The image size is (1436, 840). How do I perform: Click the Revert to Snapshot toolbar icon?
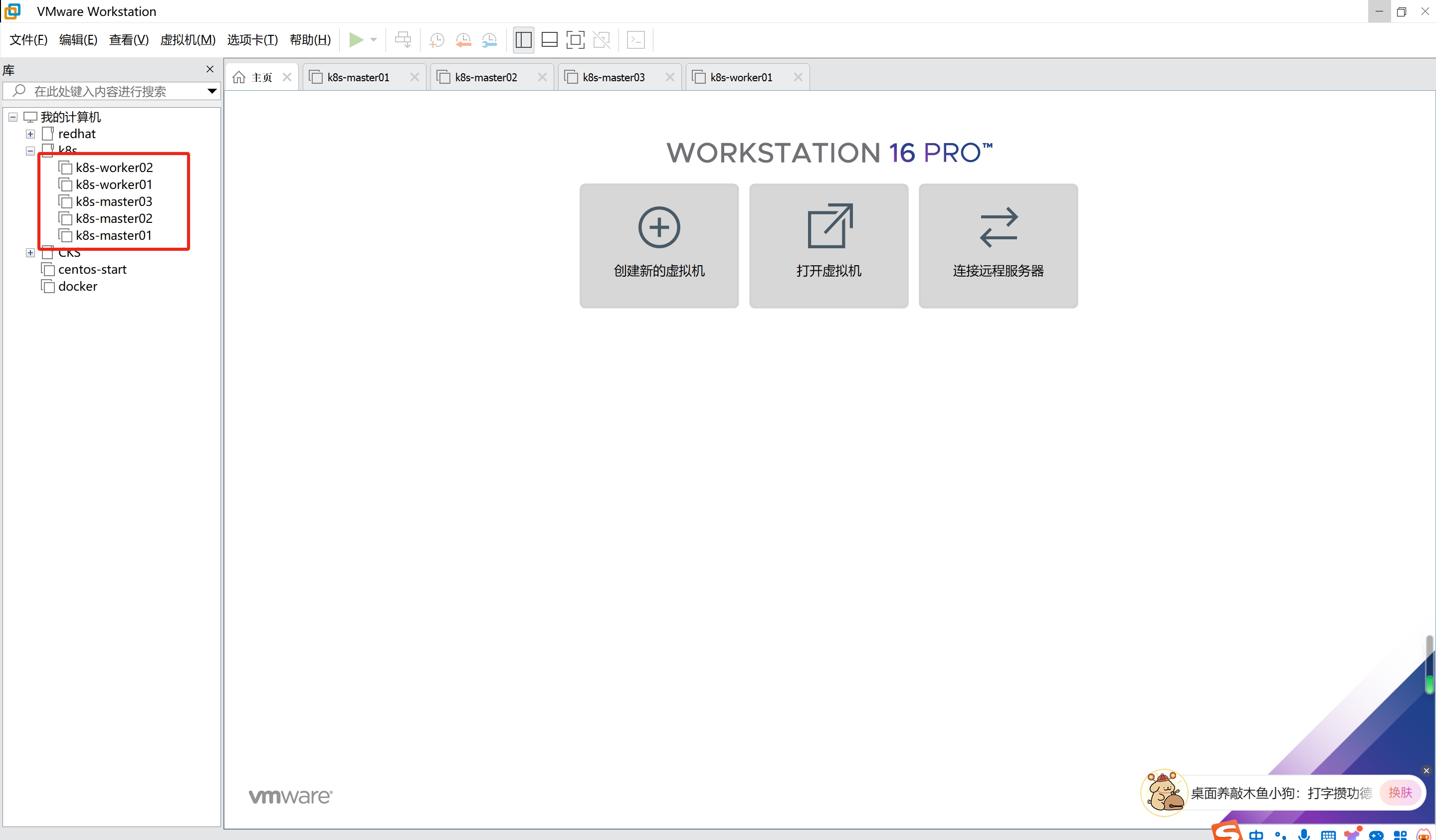click(463, 40)
